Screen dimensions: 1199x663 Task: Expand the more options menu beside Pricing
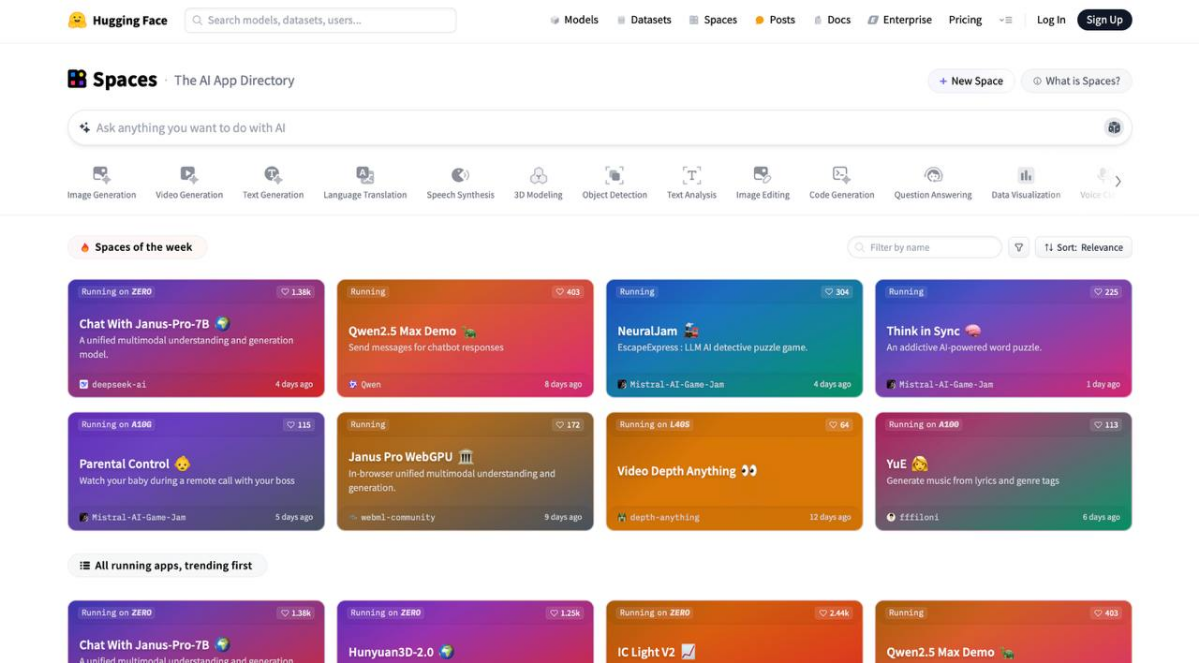1006,20
